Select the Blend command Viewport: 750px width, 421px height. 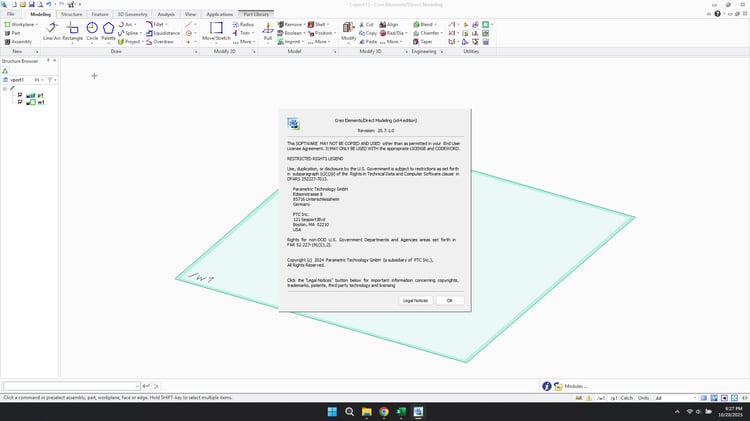[424, 24]
